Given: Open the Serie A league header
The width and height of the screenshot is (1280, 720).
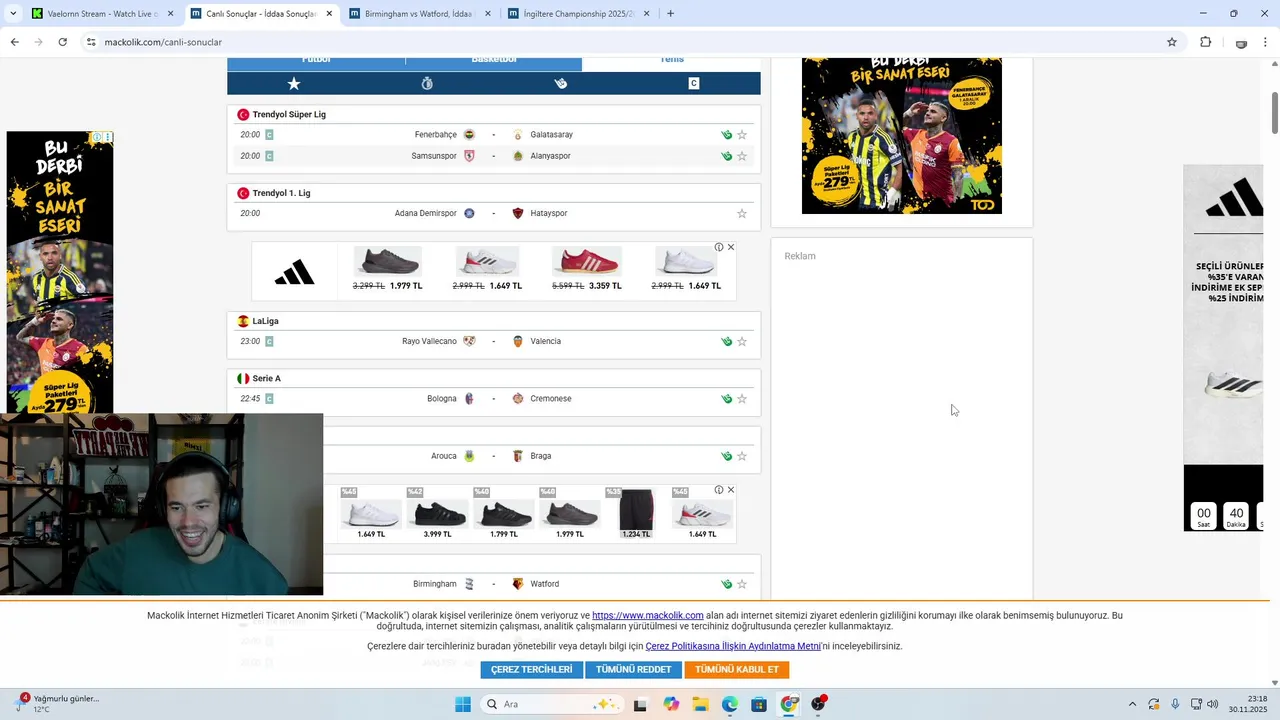Looking at the screenshot, I should click(x=267, y=379).
